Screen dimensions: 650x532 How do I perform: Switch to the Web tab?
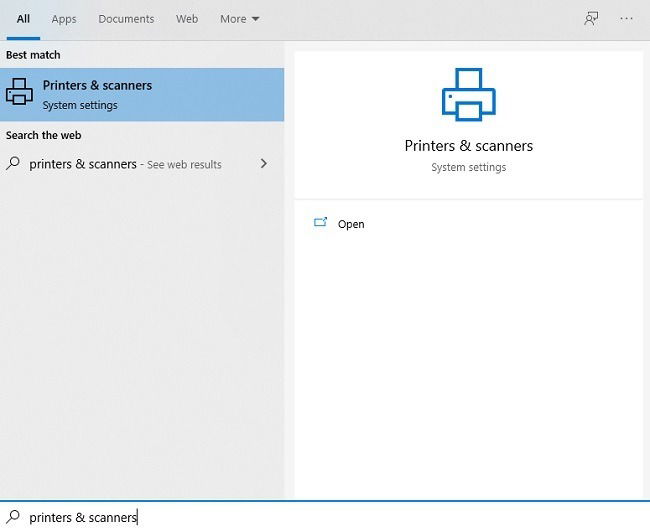point(187,19)
